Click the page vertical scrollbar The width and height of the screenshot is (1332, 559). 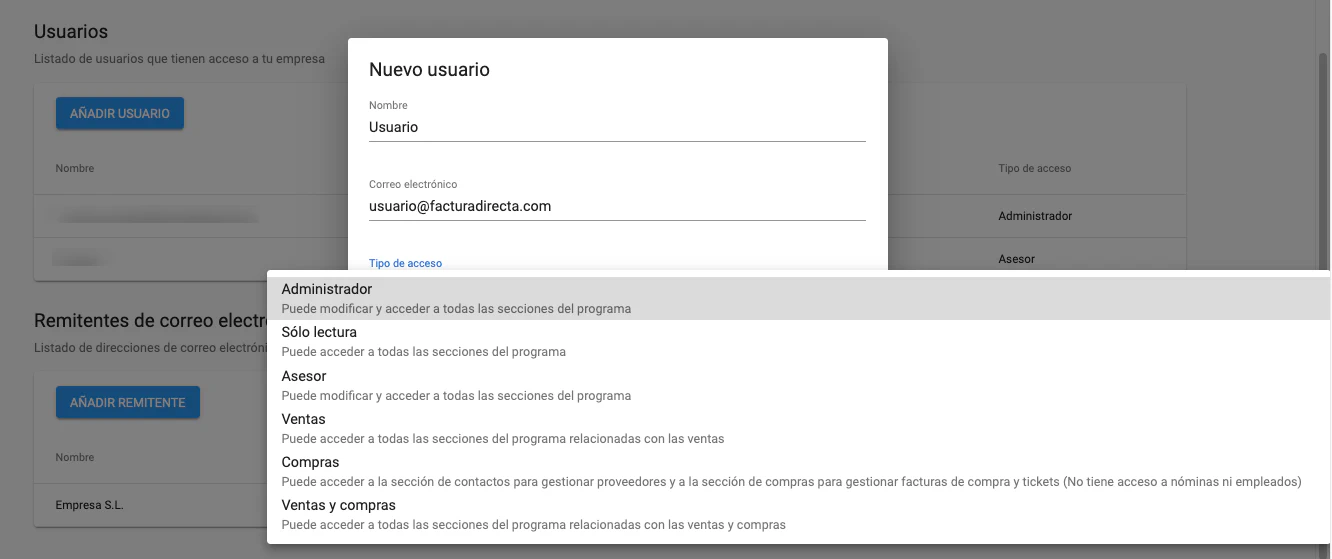point(1323,200)
